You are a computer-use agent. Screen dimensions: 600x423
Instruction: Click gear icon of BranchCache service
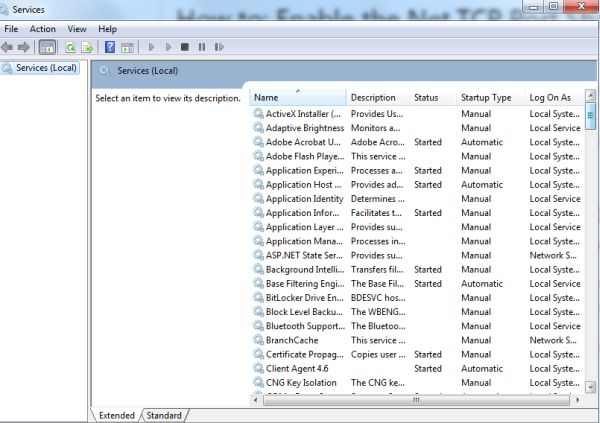click(x=259, y=340)
